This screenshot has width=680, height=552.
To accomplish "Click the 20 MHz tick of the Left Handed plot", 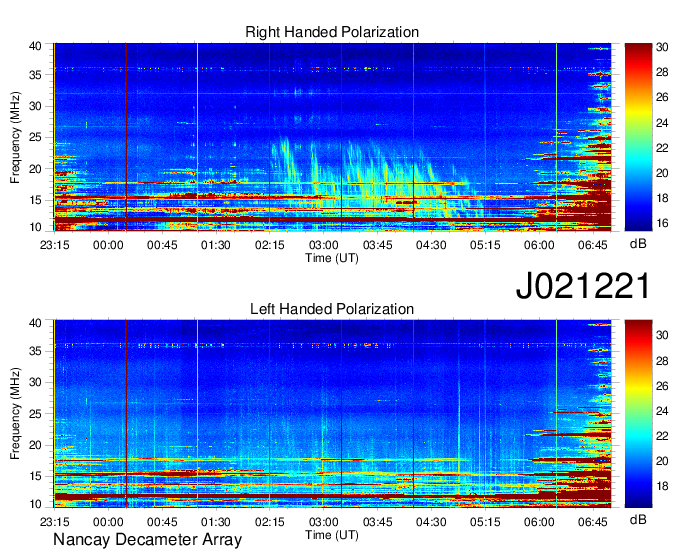I will 35,445.
